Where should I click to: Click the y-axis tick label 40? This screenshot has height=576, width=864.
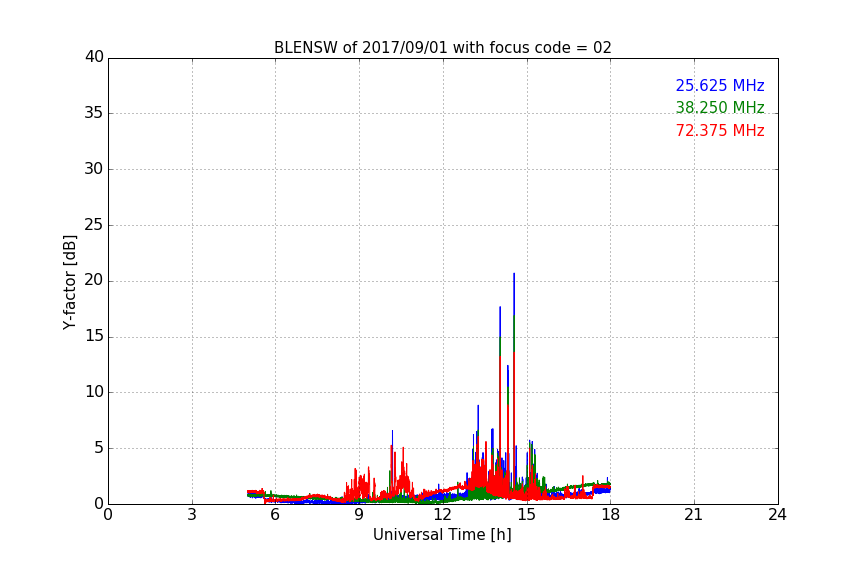94,57
